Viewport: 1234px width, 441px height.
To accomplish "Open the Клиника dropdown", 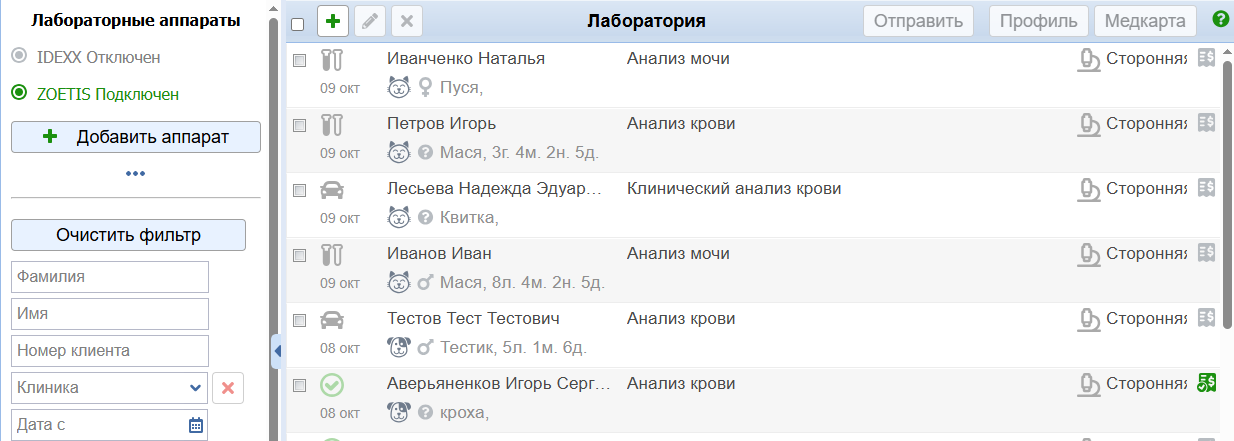I will [109, 388].
